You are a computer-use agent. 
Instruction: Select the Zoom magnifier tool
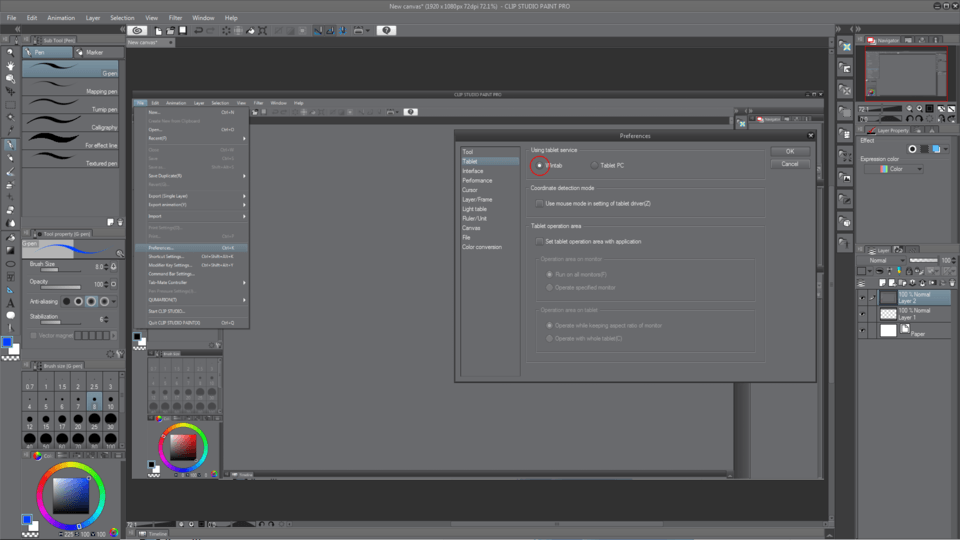tap(10, 50)
